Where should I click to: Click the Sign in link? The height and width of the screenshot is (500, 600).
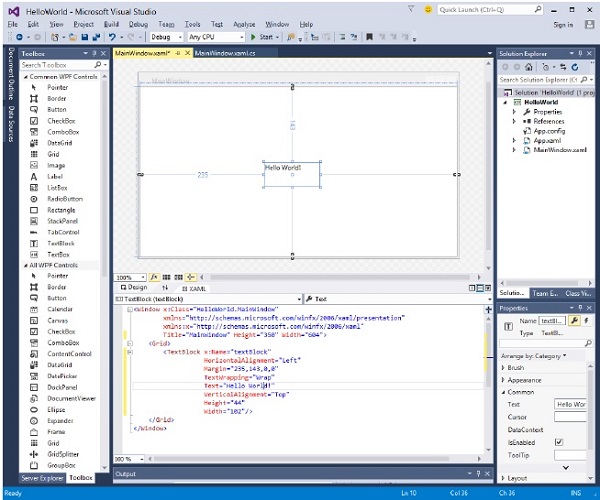pyautogui.click(x=563, y=24)
